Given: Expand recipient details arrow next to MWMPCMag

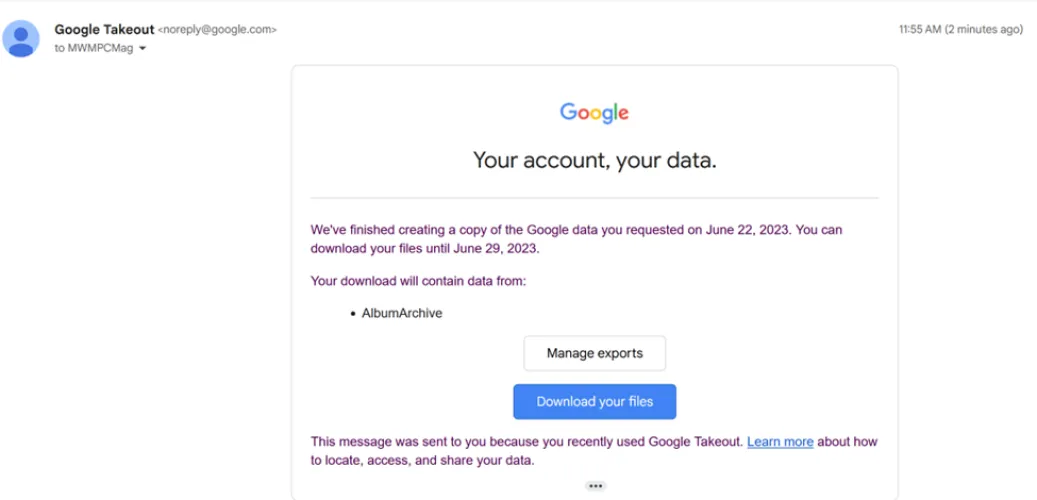Looking at the screenshot, I should coord(143,49).
